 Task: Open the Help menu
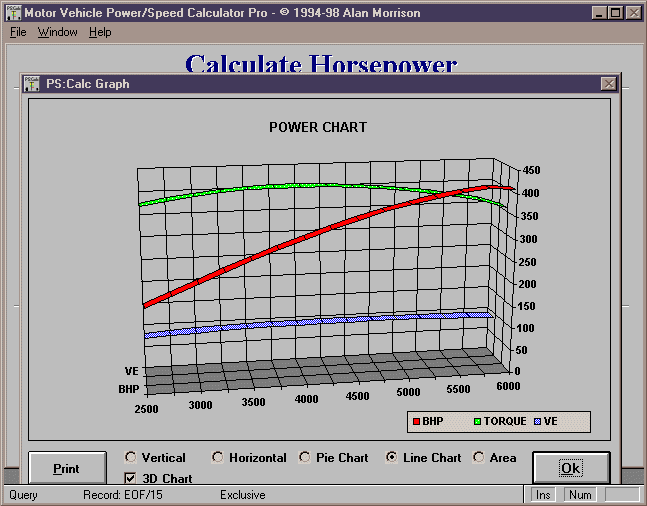(x=100, y=32)
